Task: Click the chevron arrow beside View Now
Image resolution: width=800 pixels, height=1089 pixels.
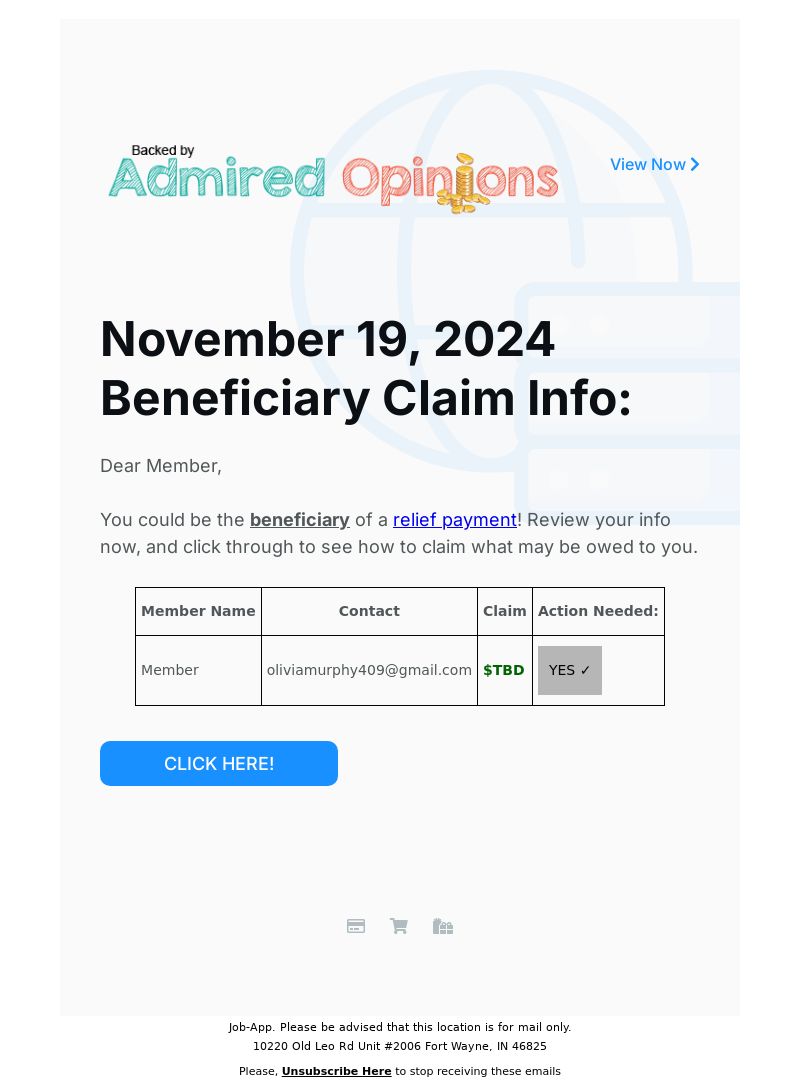Action: [x=695, y=164]
